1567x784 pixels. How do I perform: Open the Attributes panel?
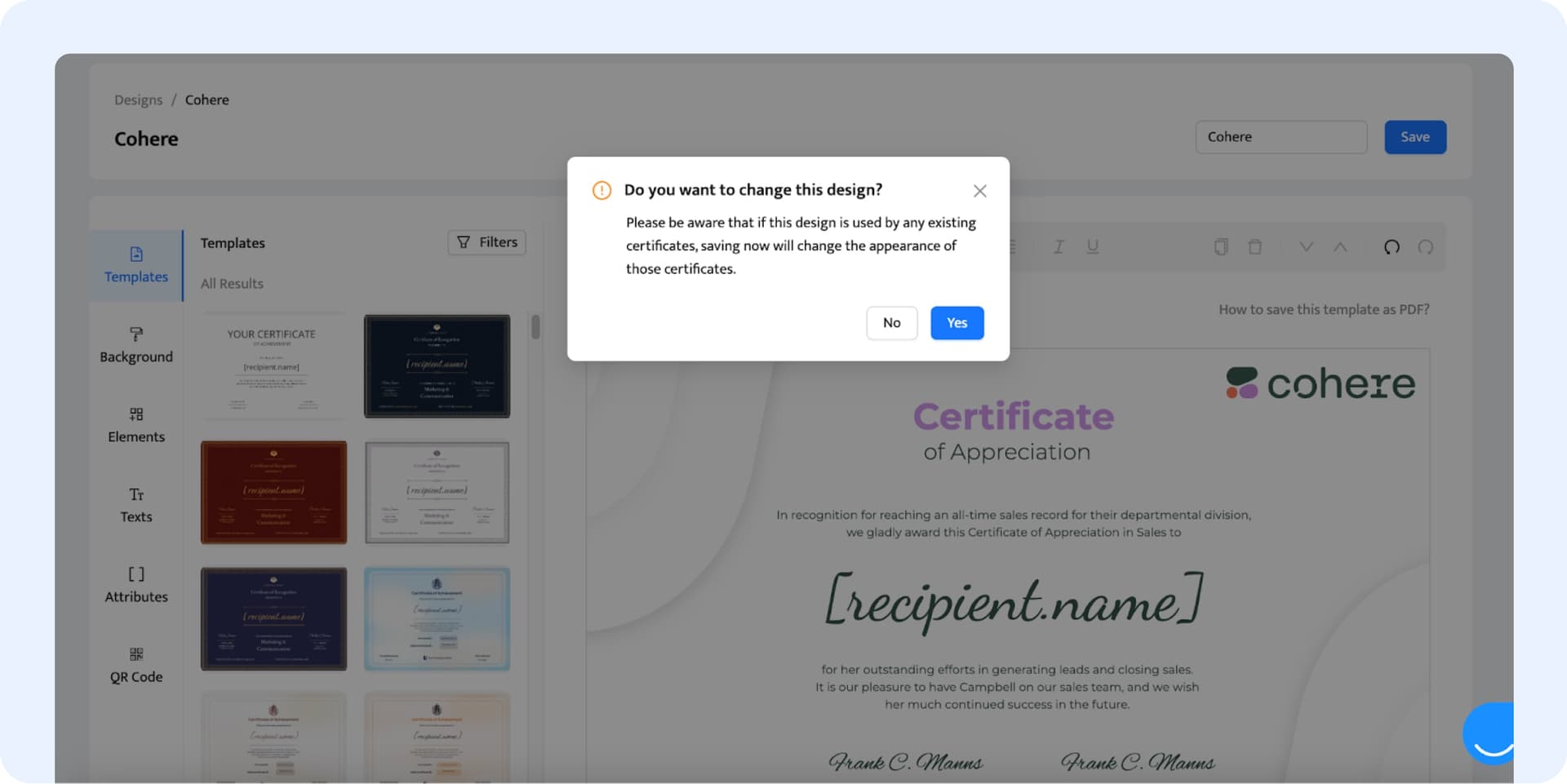point(136,585)
